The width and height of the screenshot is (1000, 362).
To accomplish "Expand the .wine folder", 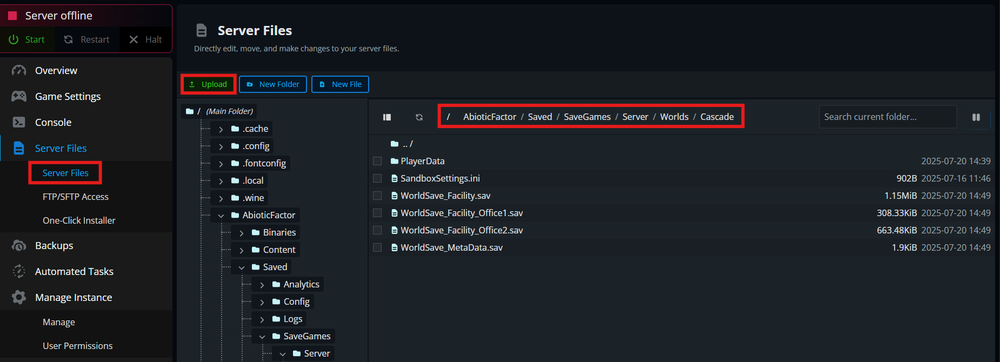I will 221,198.
